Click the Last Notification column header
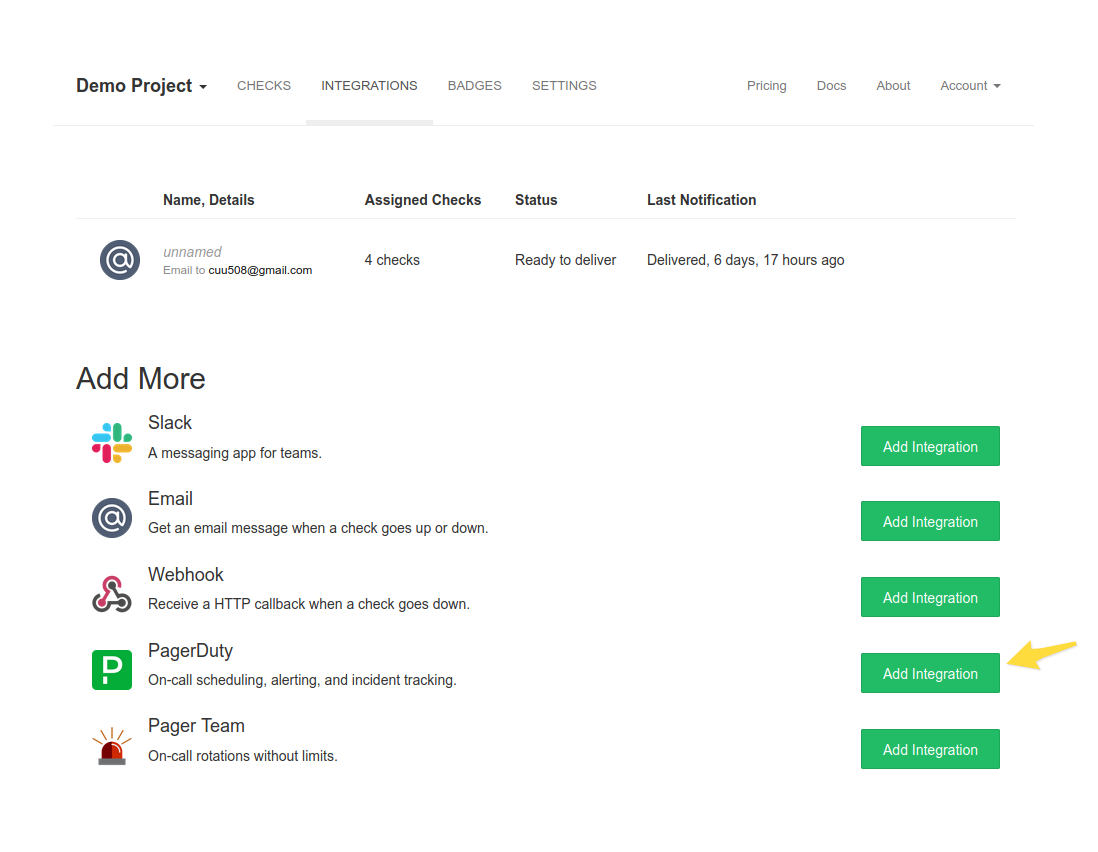 coord(702,200)
